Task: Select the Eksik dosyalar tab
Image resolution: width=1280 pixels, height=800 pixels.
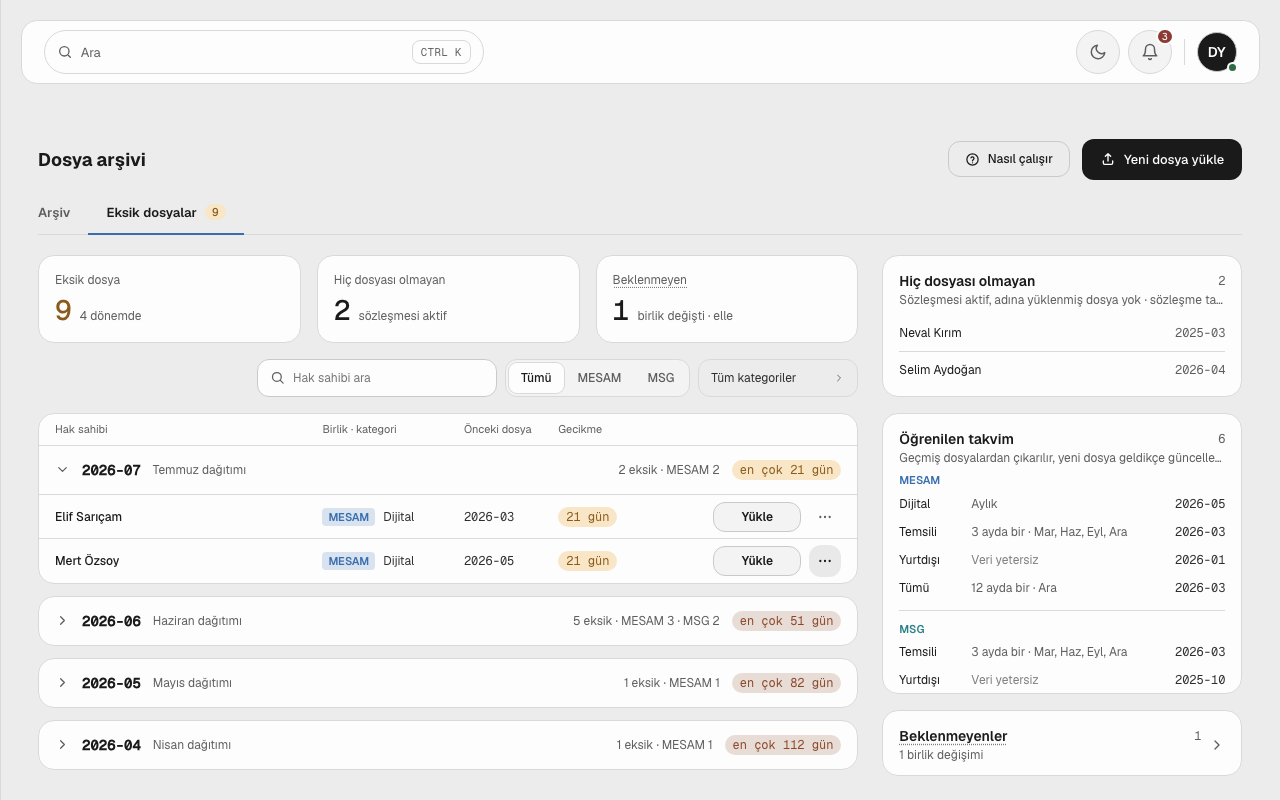Action: 166,212
